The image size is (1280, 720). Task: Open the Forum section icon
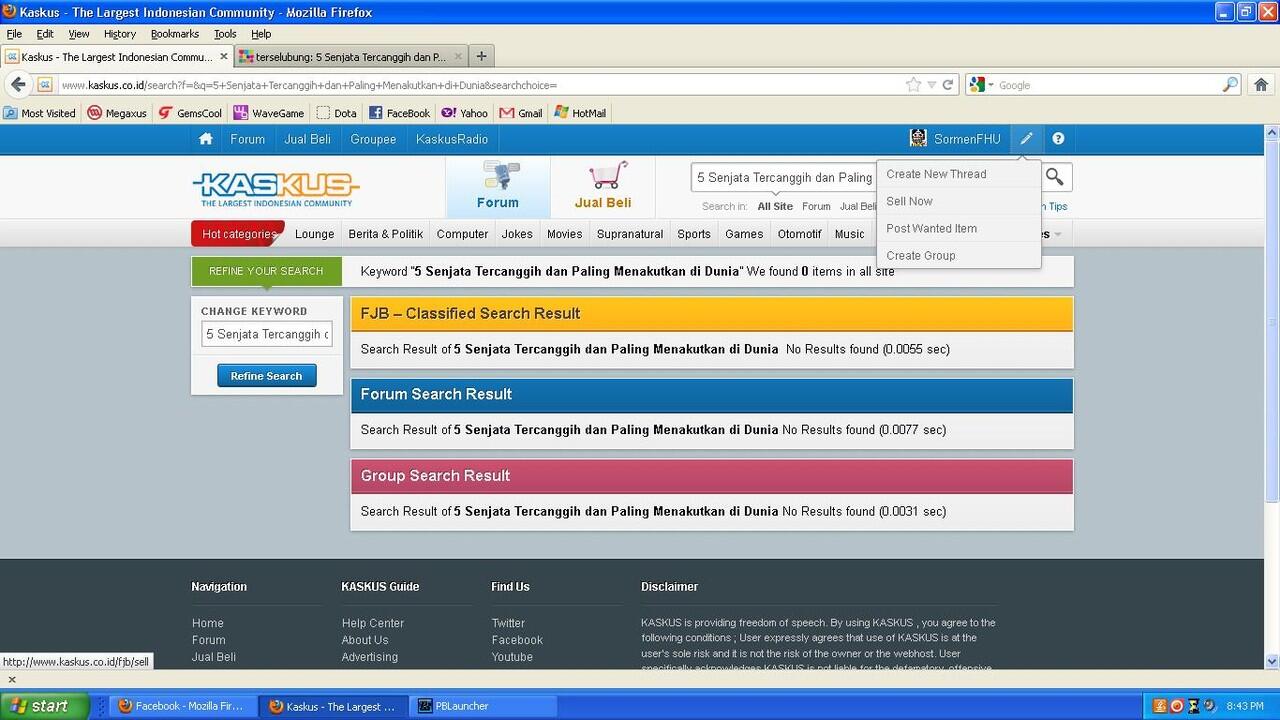[x=497, y=186]
